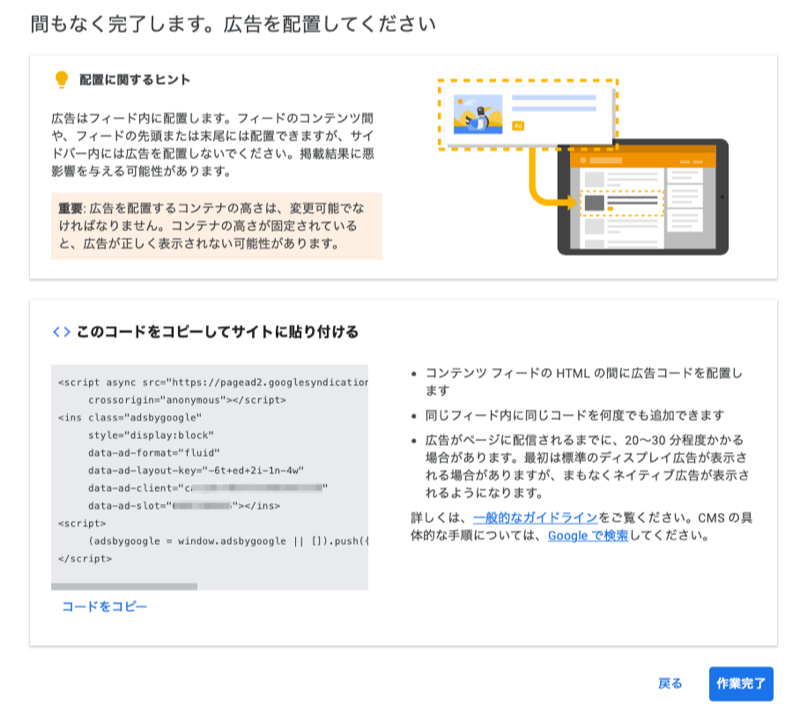Click the data-ad-client code line

[208, 488]
